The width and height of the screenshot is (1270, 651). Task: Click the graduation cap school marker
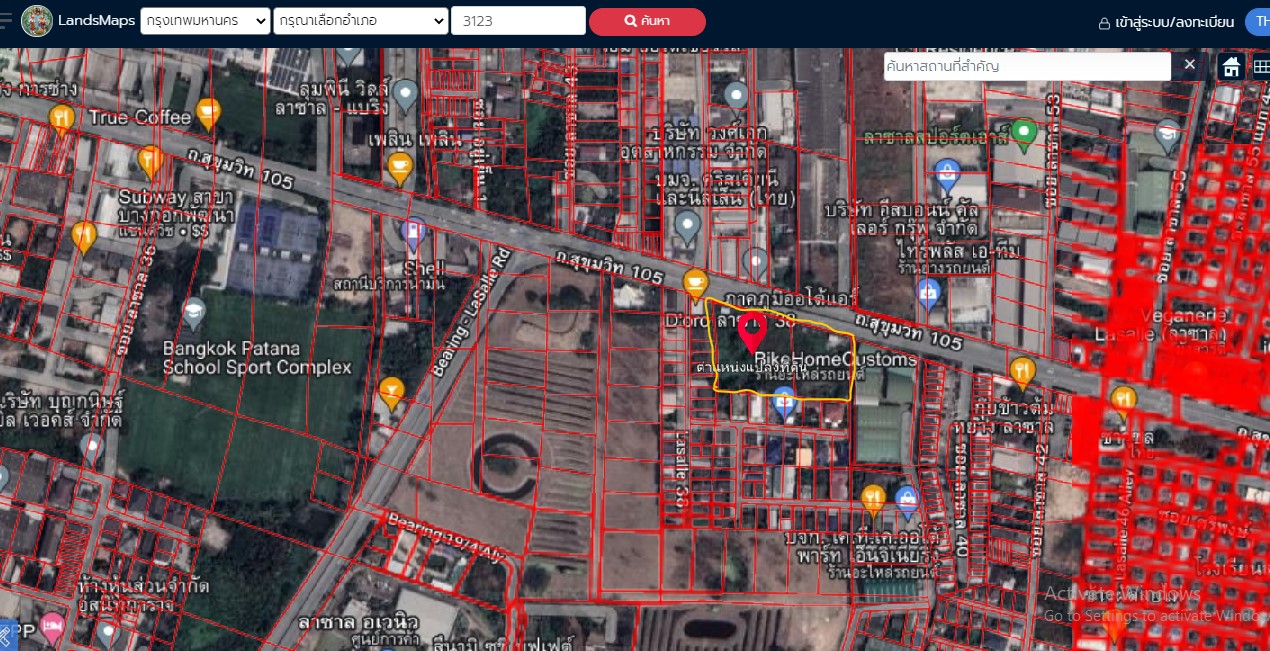tap(1168, 134)
